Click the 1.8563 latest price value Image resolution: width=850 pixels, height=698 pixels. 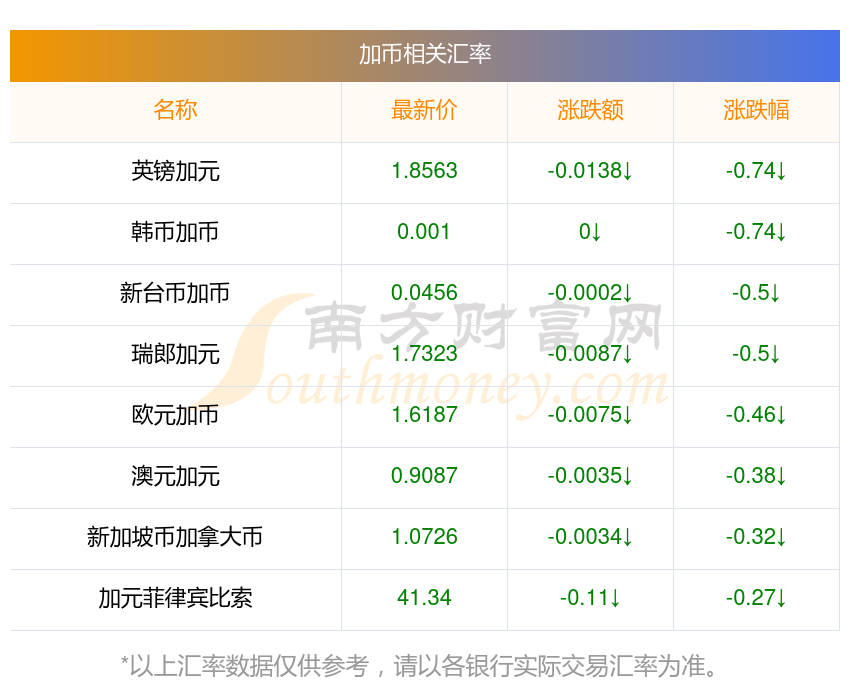424,171
